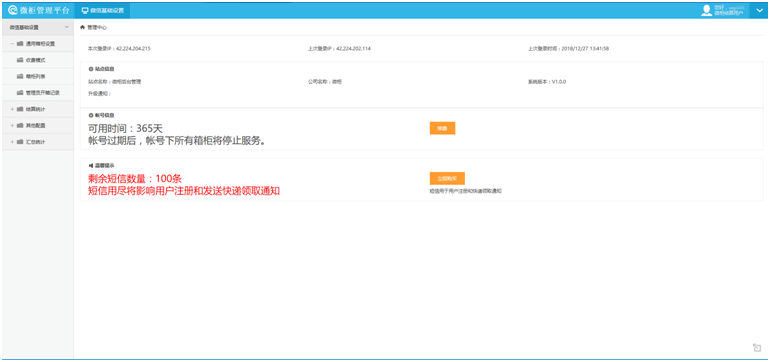Image resolution: width=770 pixels, height=362 pixels.
Task: Click the restore icon at bottom-right corner
Action: [x=757, y=347]
